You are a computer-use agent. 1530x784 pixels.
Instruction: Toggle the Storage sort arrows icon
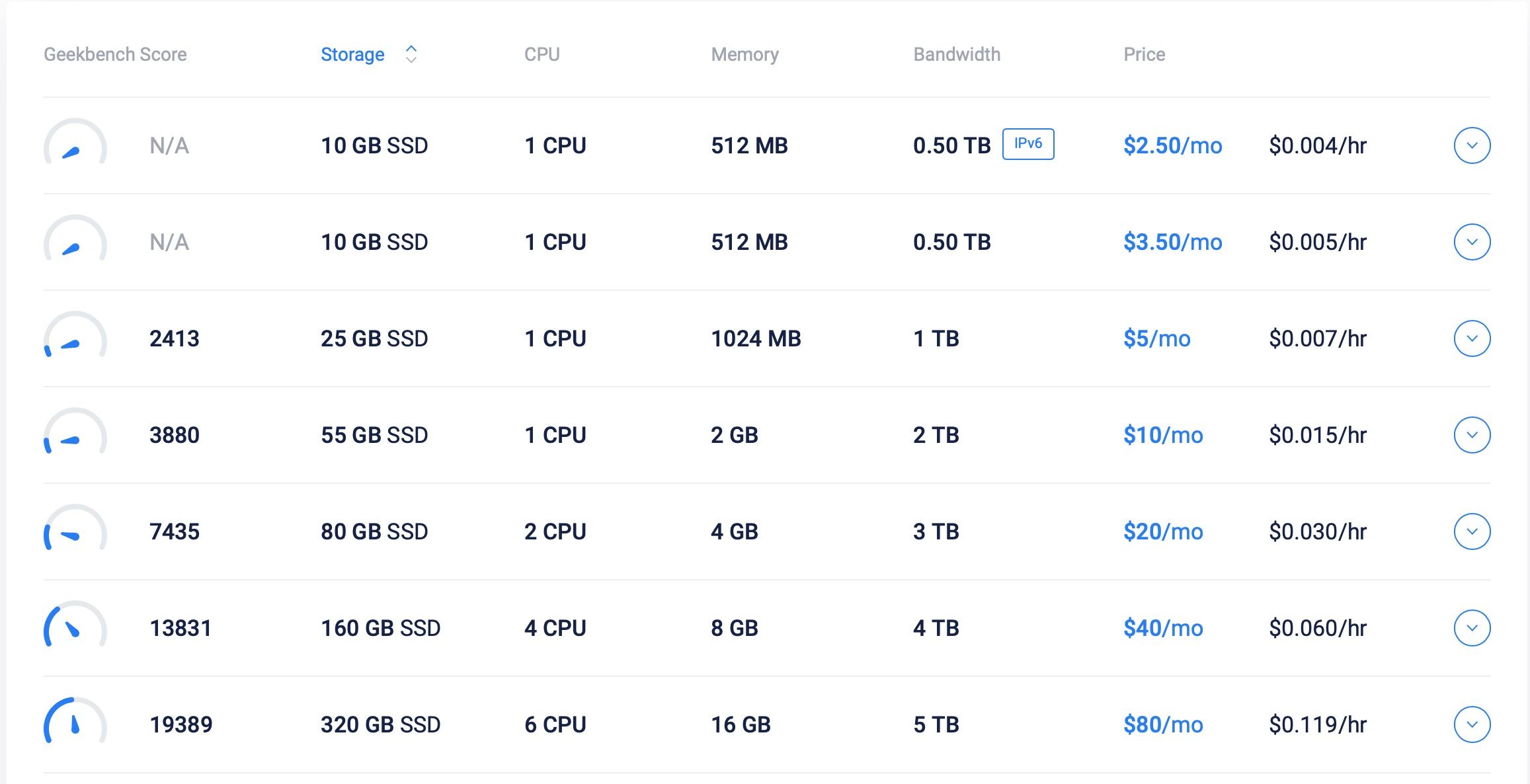click(411, 54)
